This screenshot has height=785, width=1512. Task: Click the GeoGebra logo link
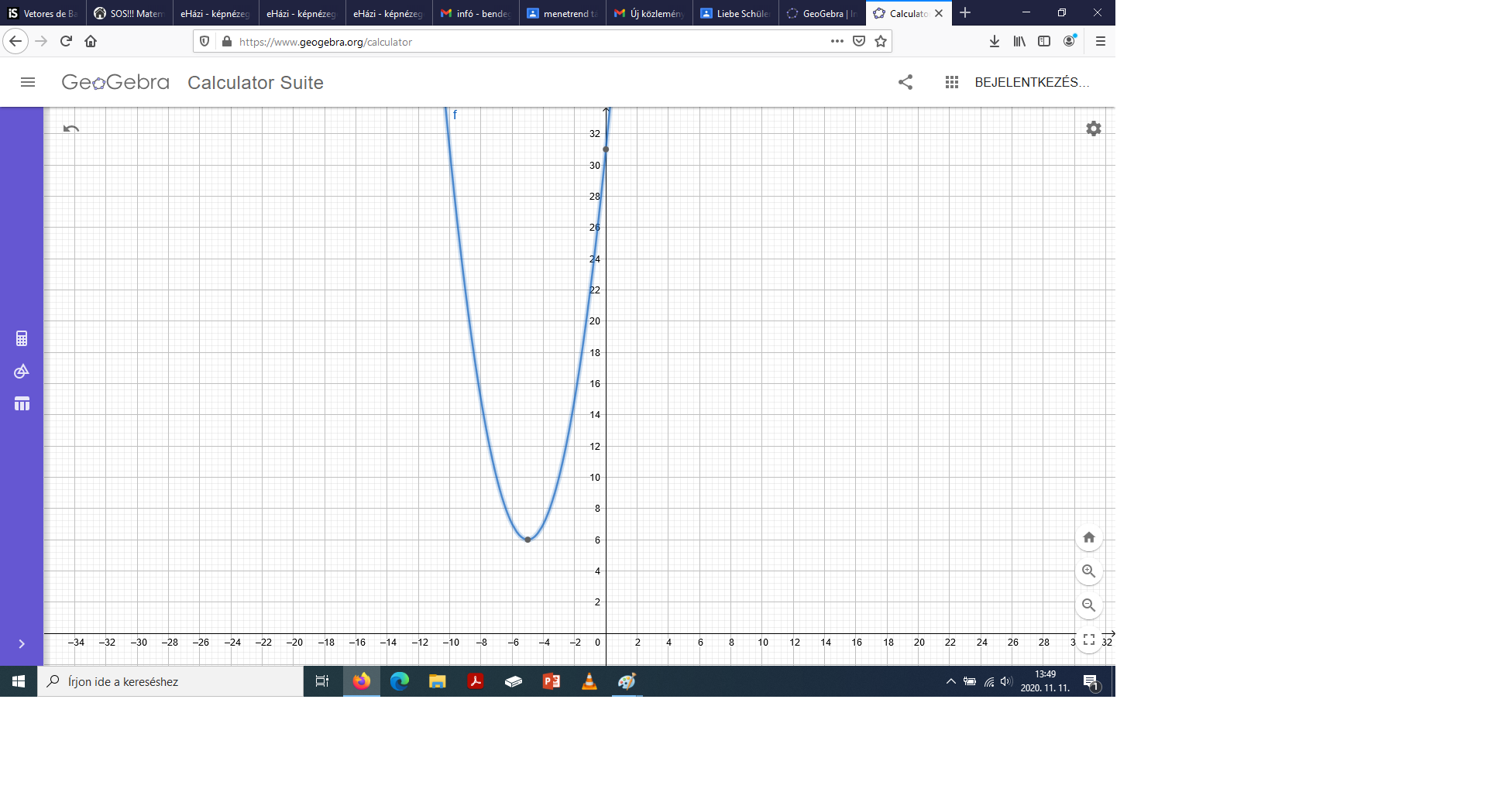coord(115,82)
